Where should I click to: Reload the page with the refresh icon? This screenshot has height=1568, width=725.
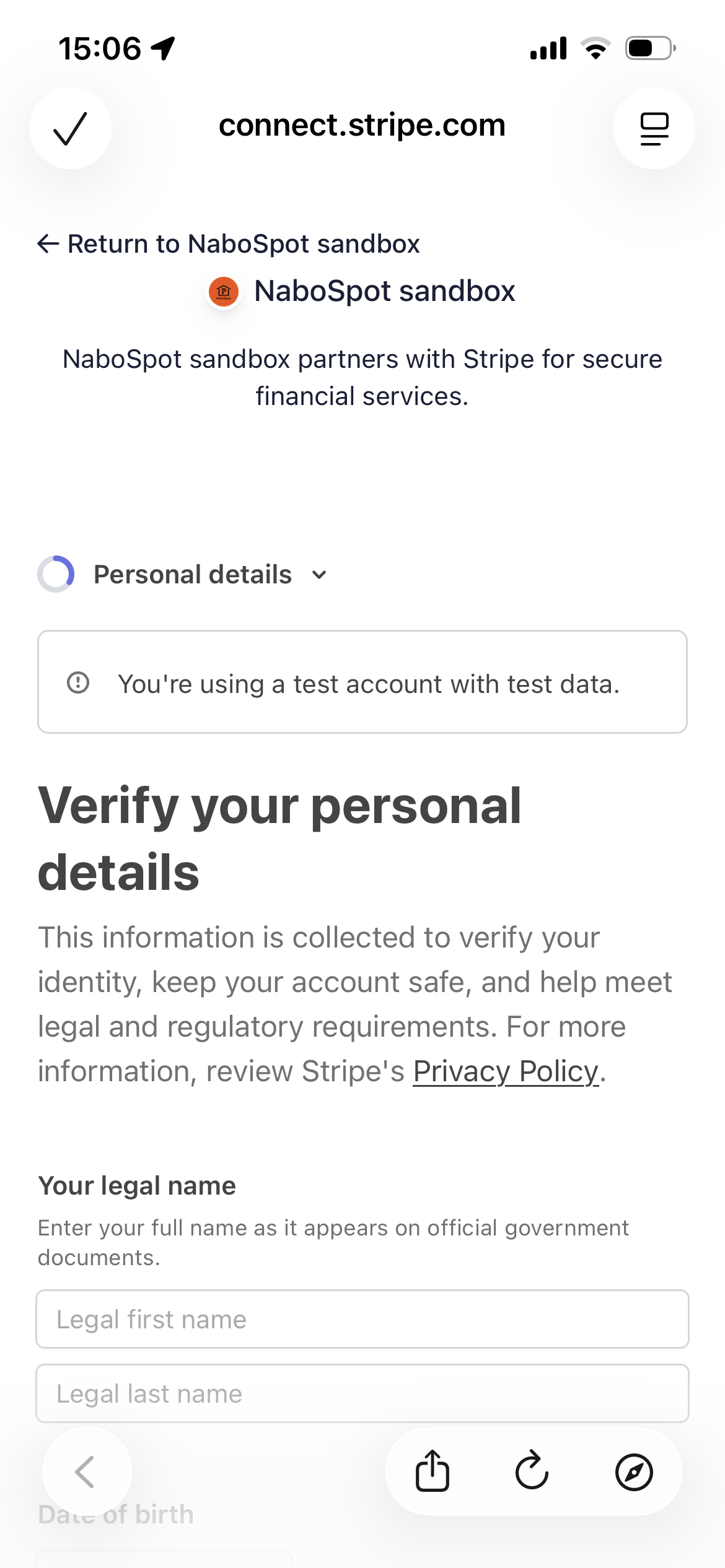click(532, 1471)
